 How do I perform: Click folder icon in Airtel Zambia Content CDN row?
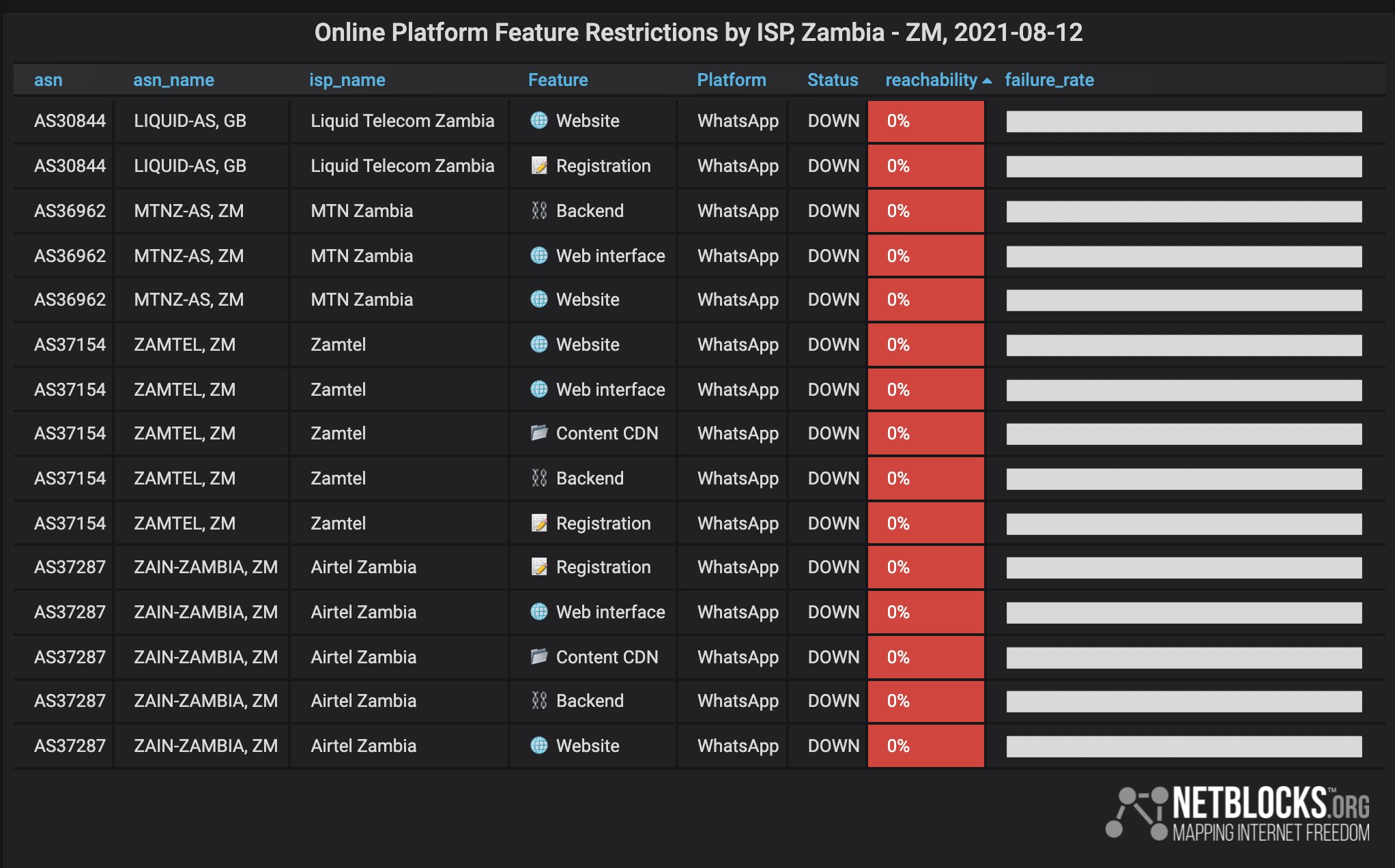pyautogui.click(x=539, y=657)
